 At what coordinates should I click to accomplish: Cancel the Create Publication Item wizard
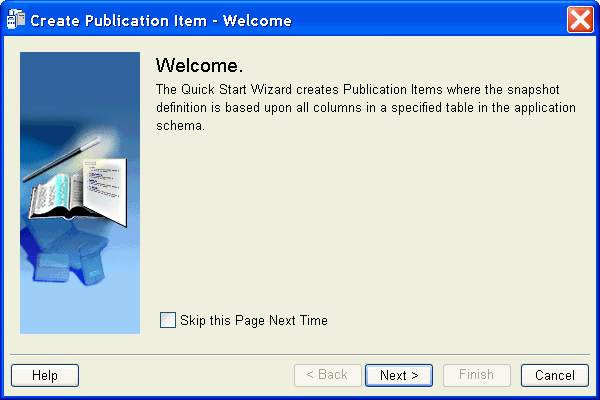coord(554,375)
